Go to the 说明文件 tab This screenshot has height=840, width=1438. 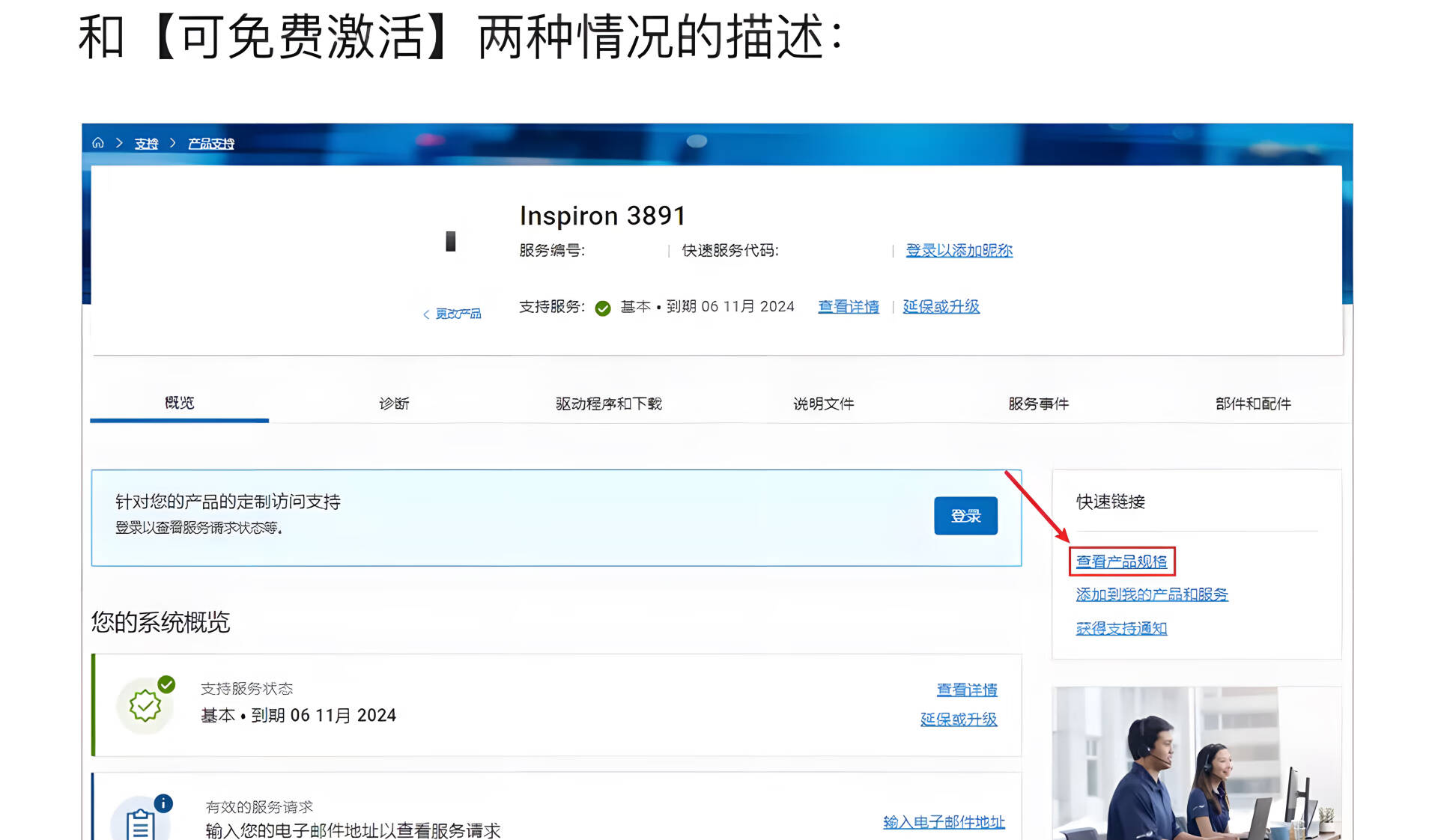(824, 404)
